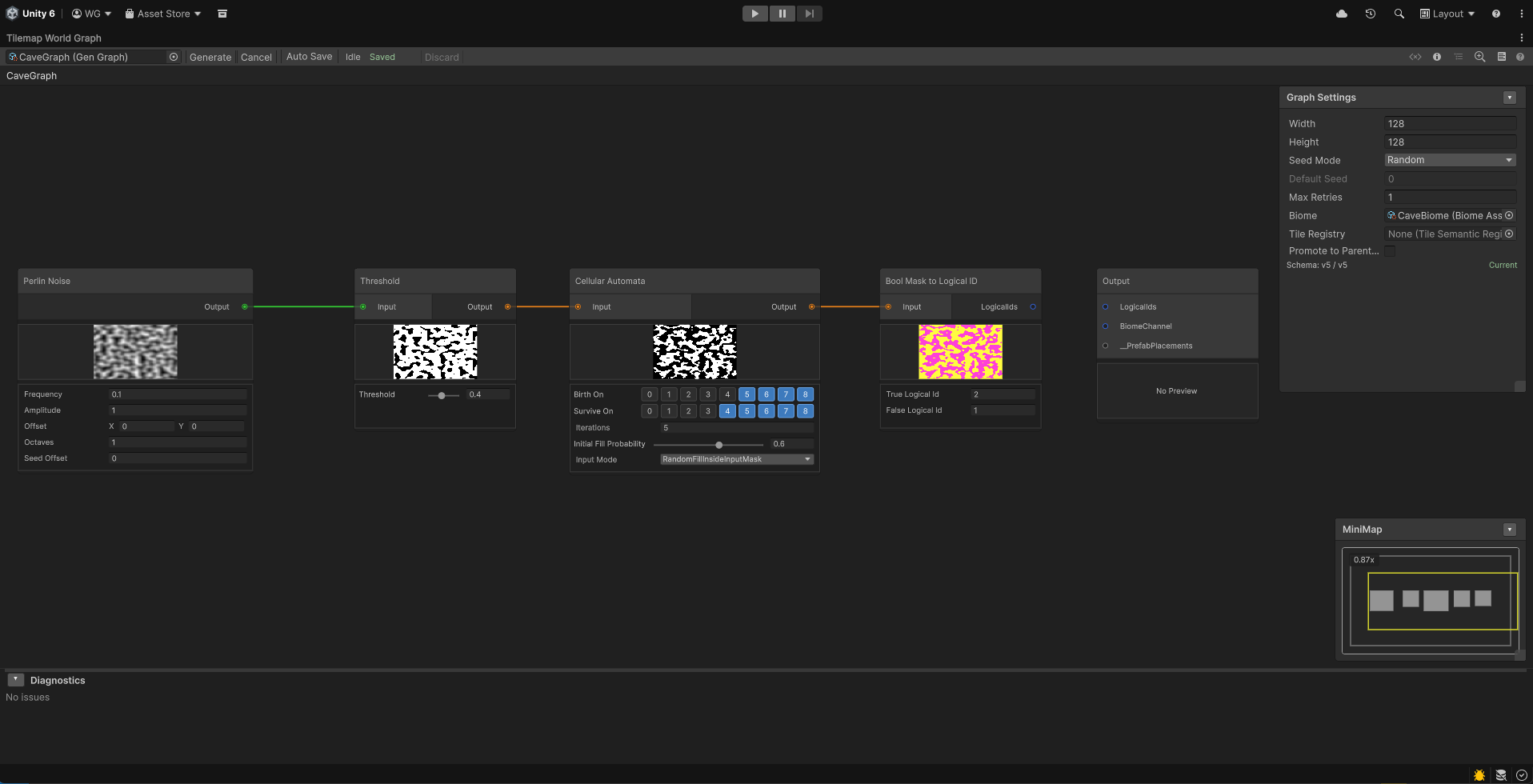Click Output node _PrefabPlacements port
Image resolution: width=1533 pixels, height=784 pixels.
coord(1106,346)
